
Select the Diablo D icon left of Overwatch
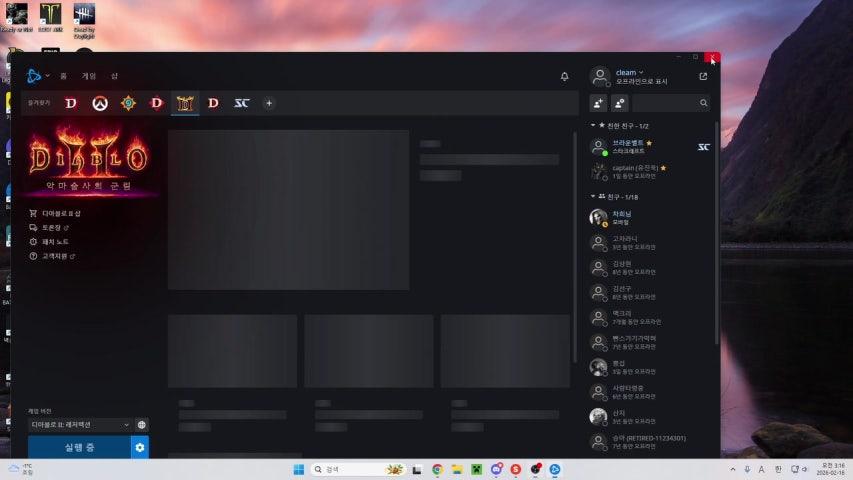(x=71, y=103)
